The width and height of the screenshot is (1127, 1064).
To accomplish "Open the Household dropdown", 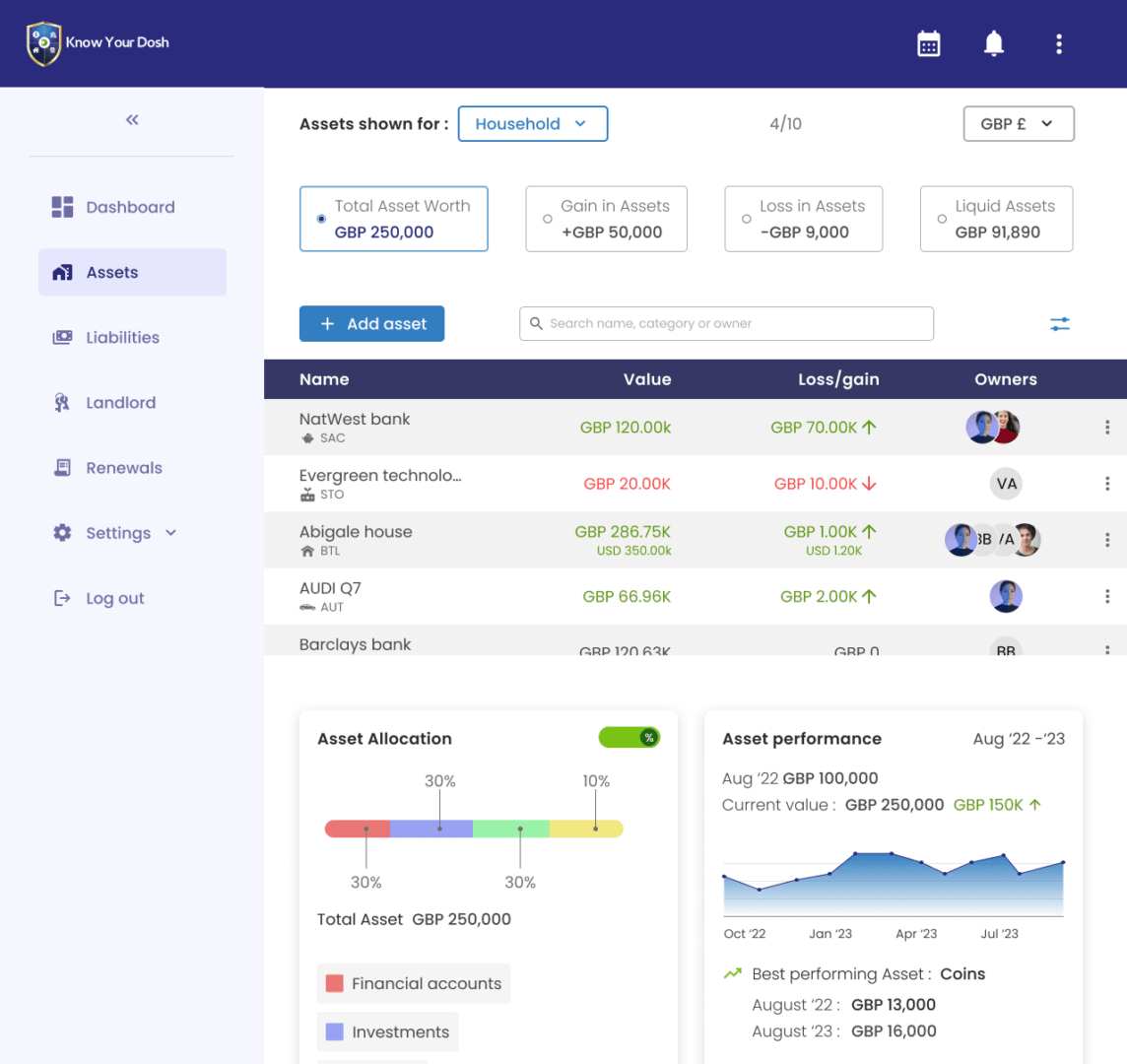I will pyautogui.click(x=532, y=123).
